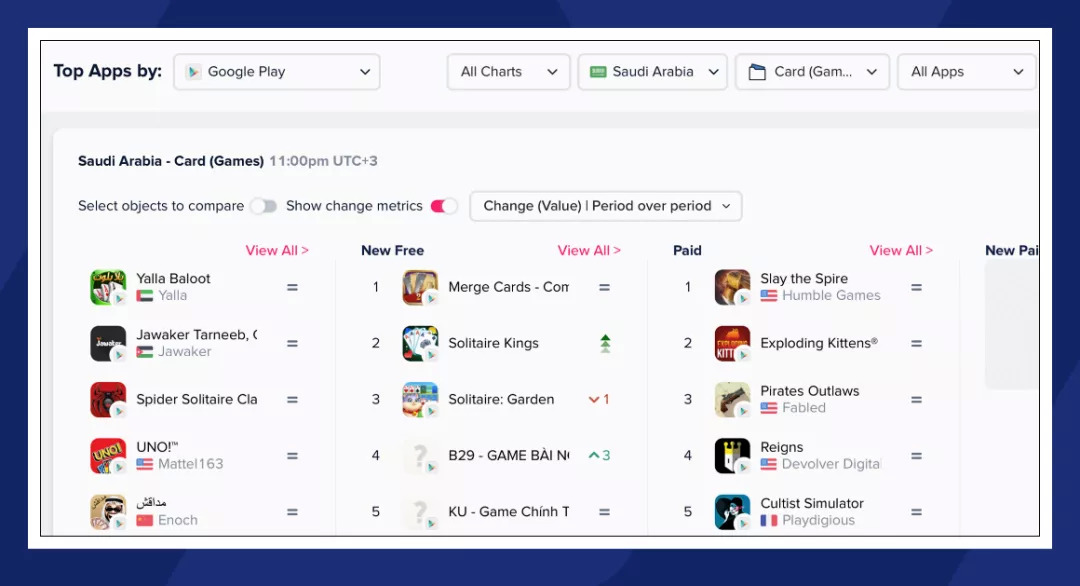Select Cultist Simulator title text
Image resolution: width=1080 pixels, height=586 pixels.
(811, 503)
